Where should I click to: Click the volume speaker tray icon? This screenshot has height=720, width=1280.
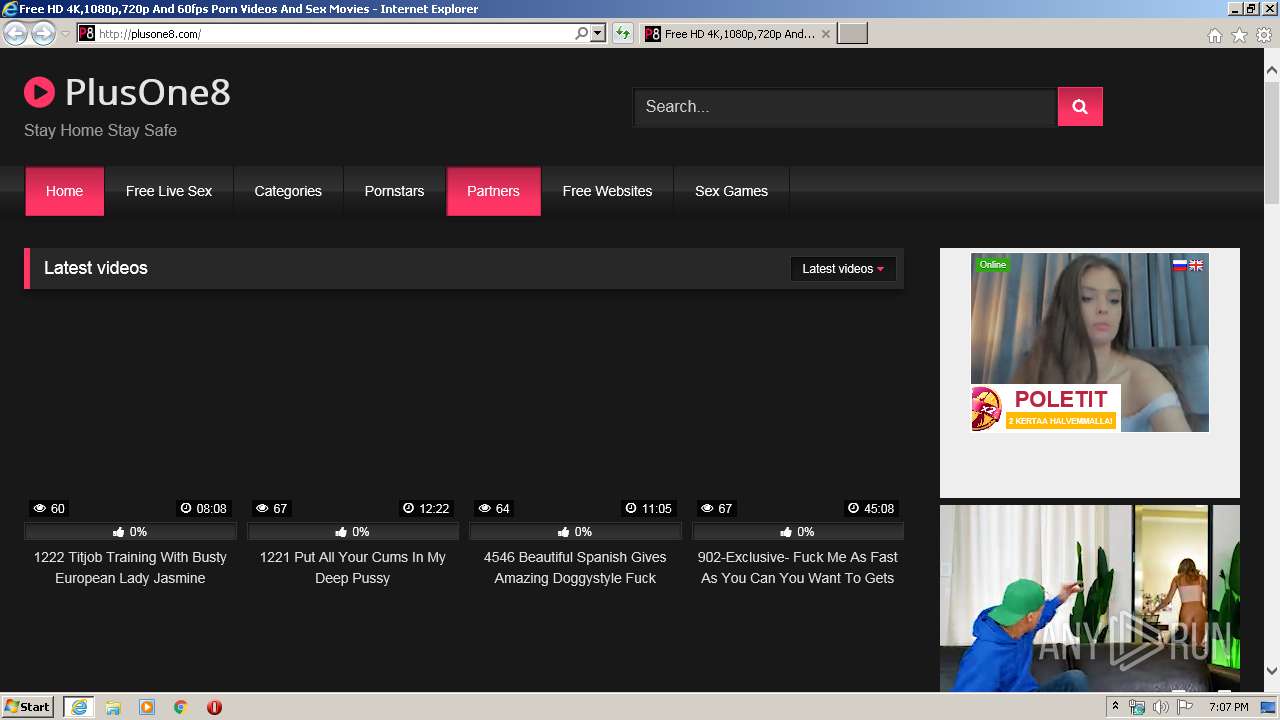1161,707
